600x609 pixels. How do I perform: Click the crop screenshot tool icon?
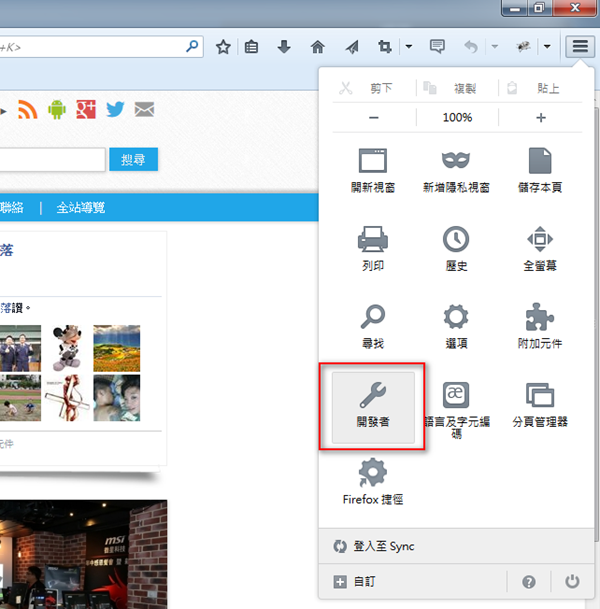click(385, 47)
